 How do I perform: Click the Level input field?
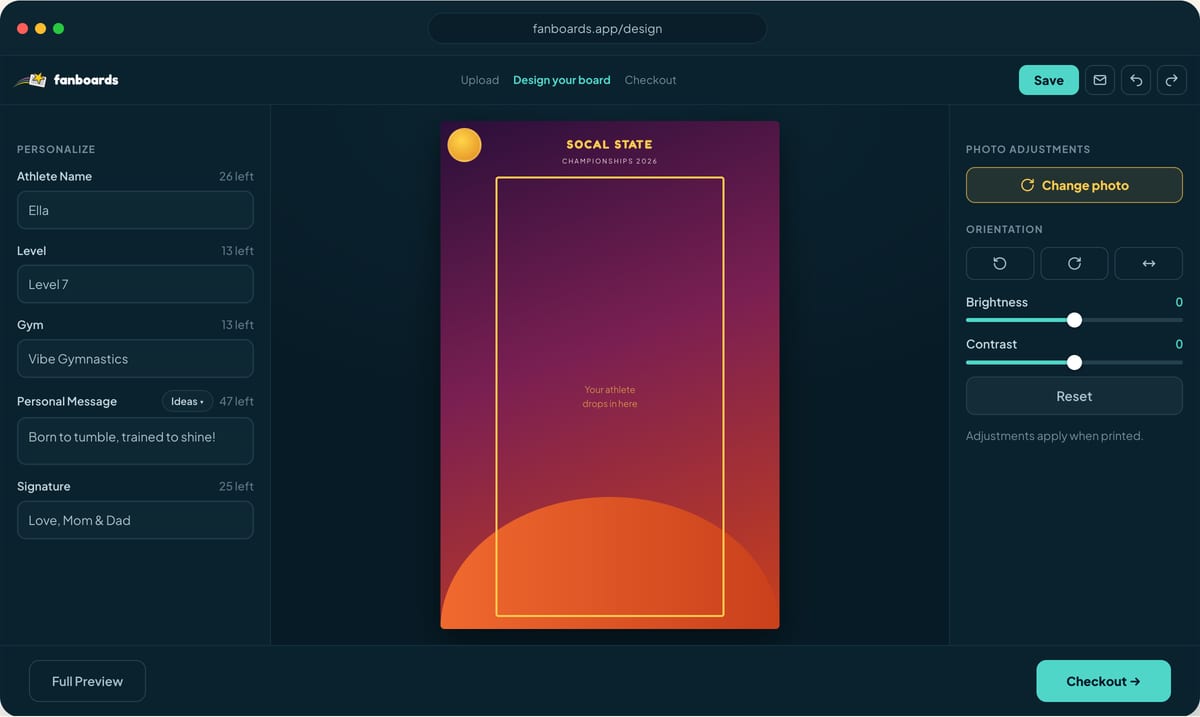[135, 284]
